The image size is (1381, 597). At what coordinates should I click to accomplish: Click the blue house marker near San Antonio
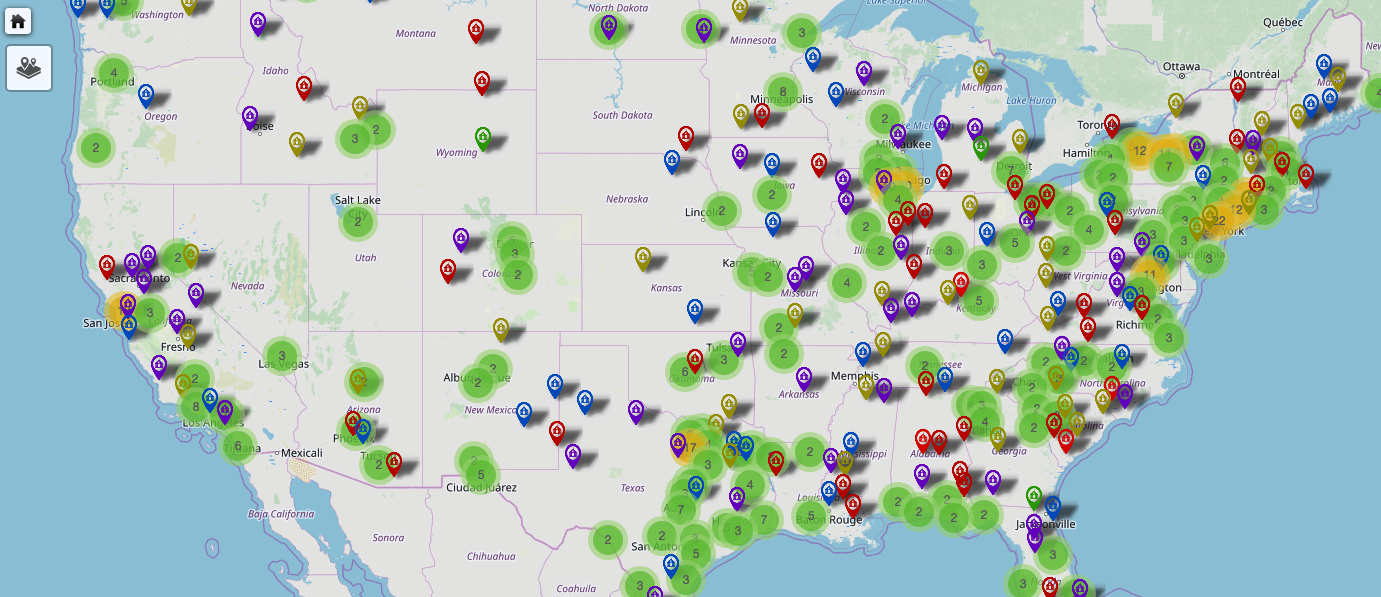pos(668,565)
